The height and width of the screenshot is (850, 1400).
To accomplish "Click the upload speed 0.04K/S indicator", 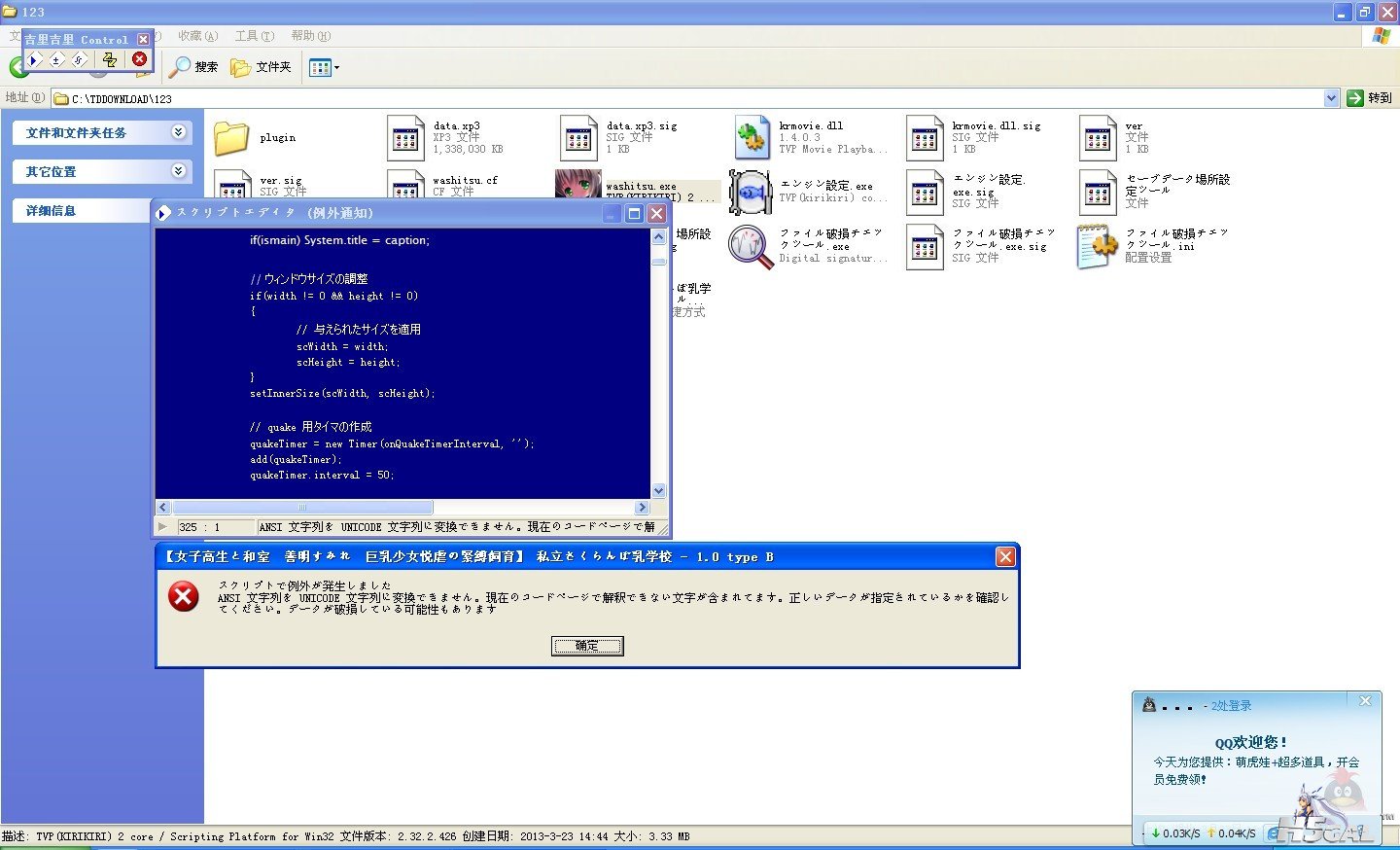I will pos(1231,833).
